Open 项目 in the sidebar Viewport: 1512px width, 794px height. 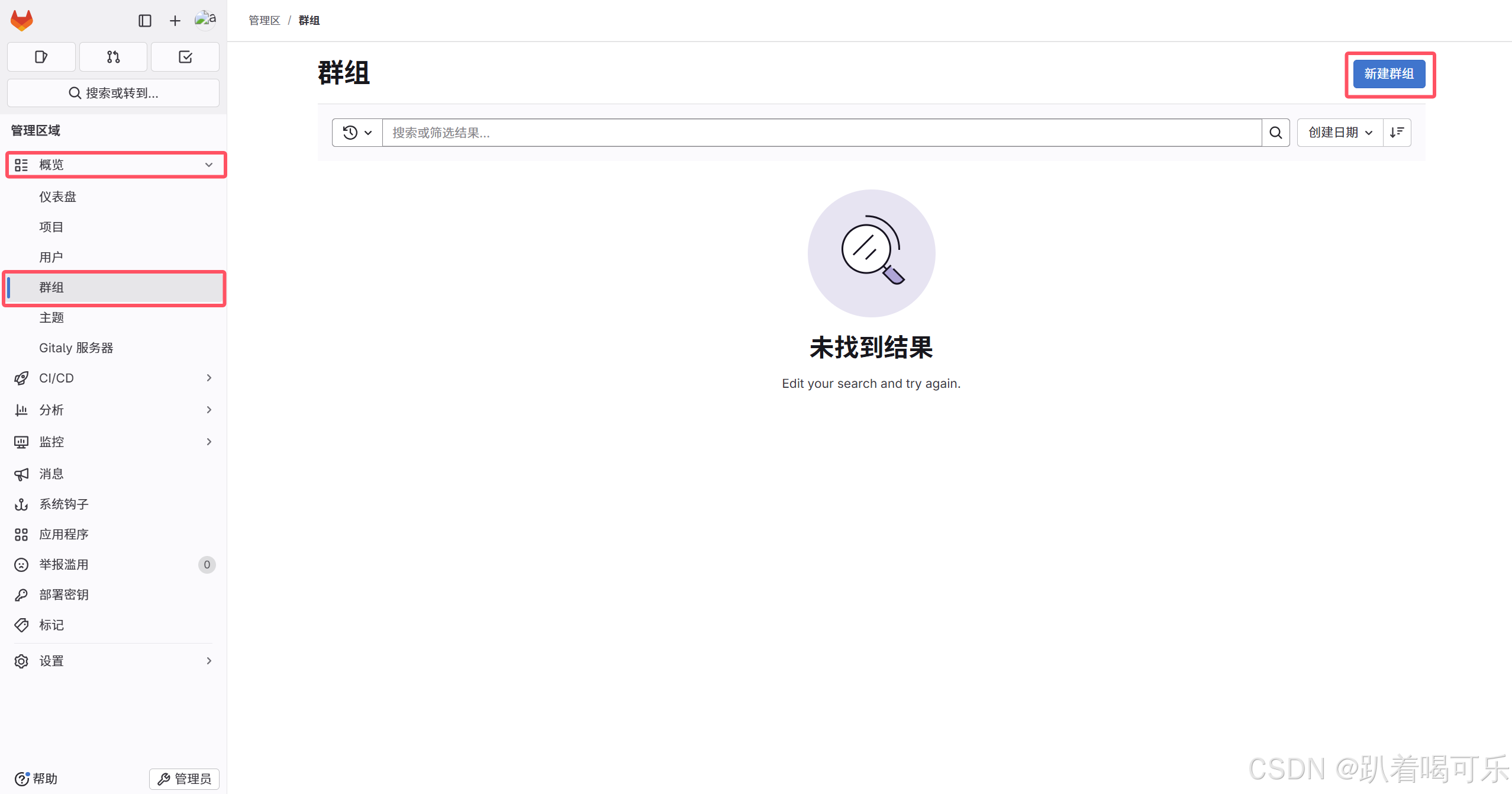coord(51,227)
